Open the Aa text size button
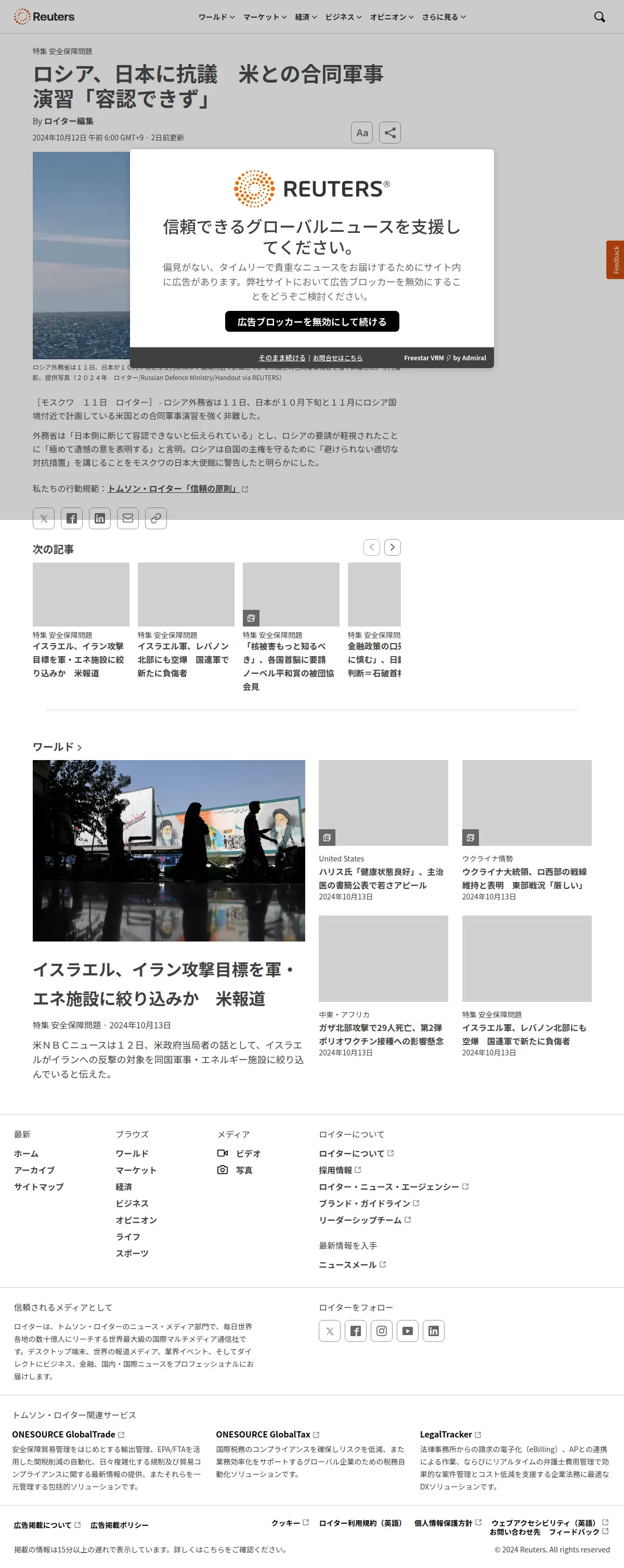Screen dimensions: 624x1568 [361, 133]
